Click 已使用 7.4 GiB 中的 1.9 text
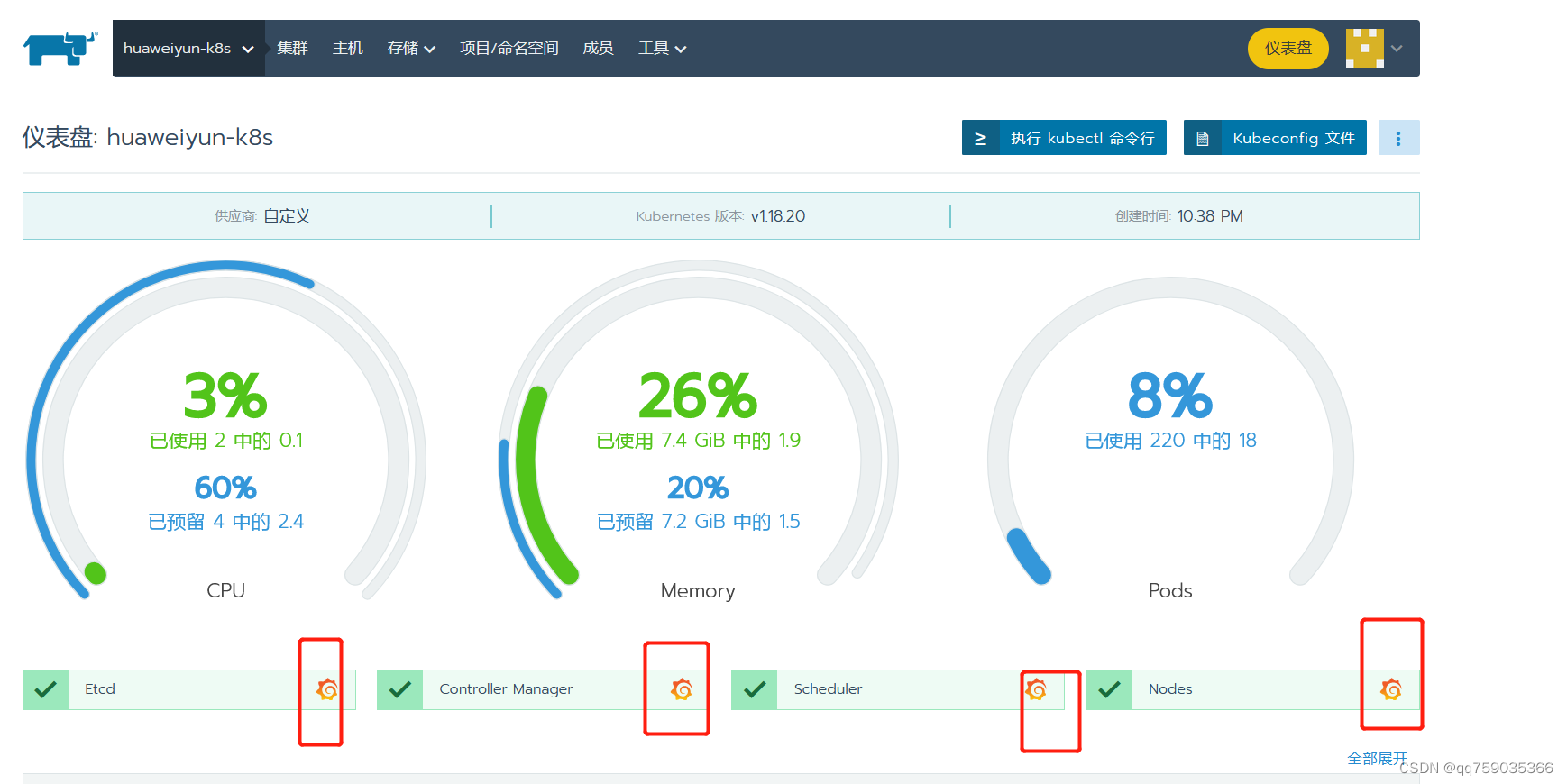 pos(698,441)
